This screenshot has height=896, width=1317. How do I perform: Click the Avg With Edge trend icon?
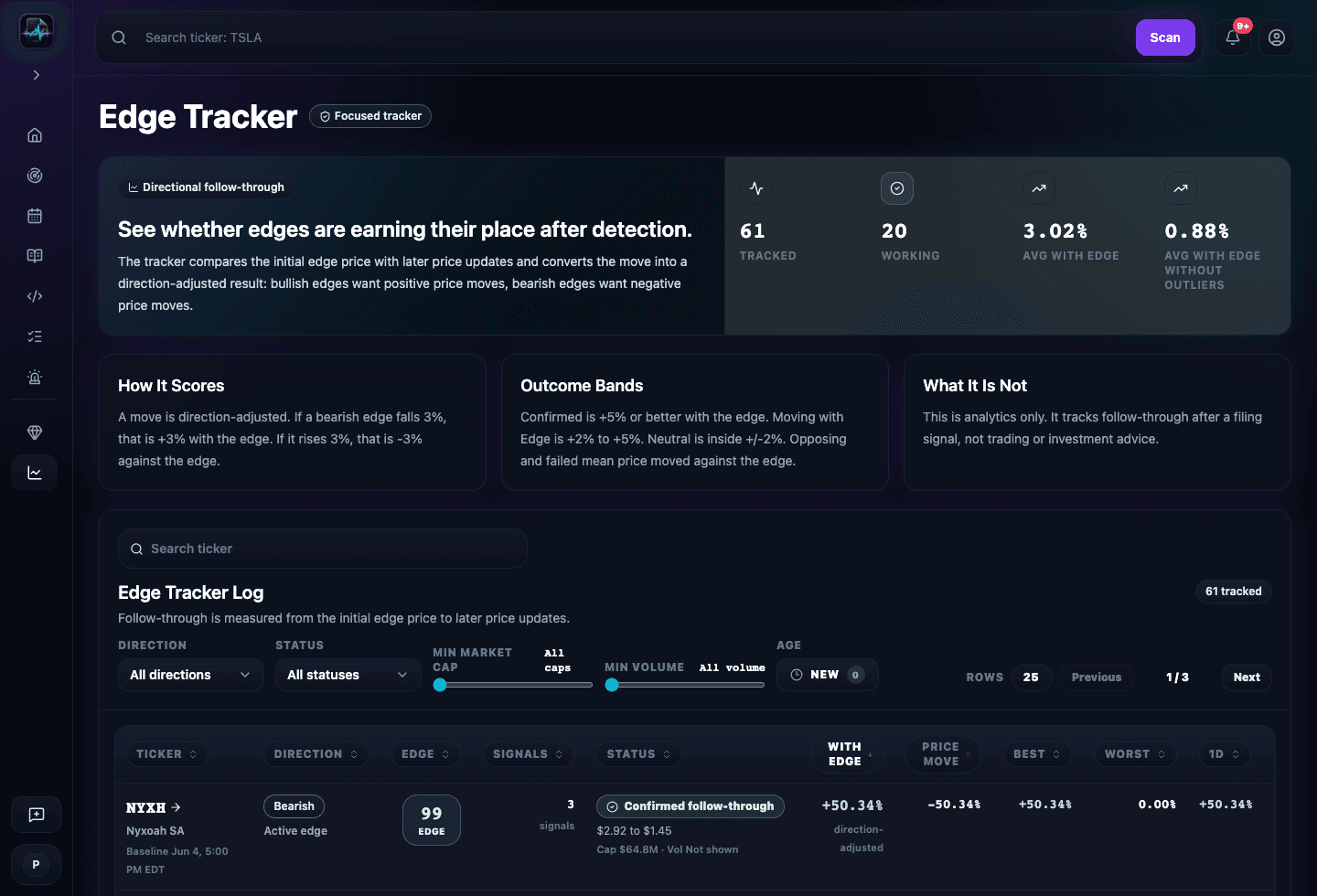[1039, 188]
